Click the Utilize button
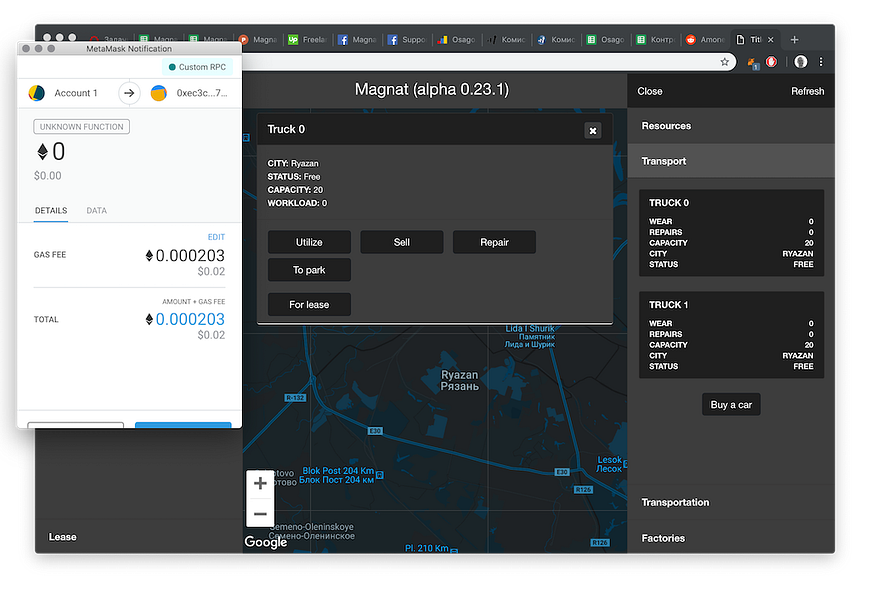 (309, 242)
